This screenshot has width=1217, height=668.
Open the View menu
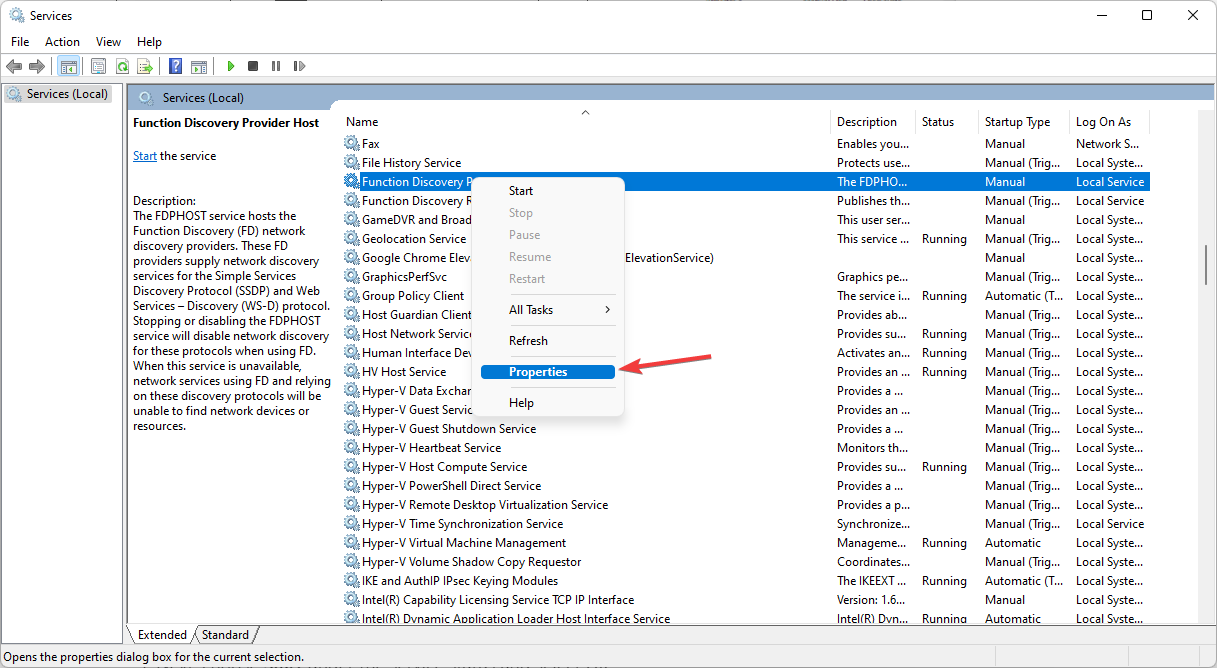108,42
